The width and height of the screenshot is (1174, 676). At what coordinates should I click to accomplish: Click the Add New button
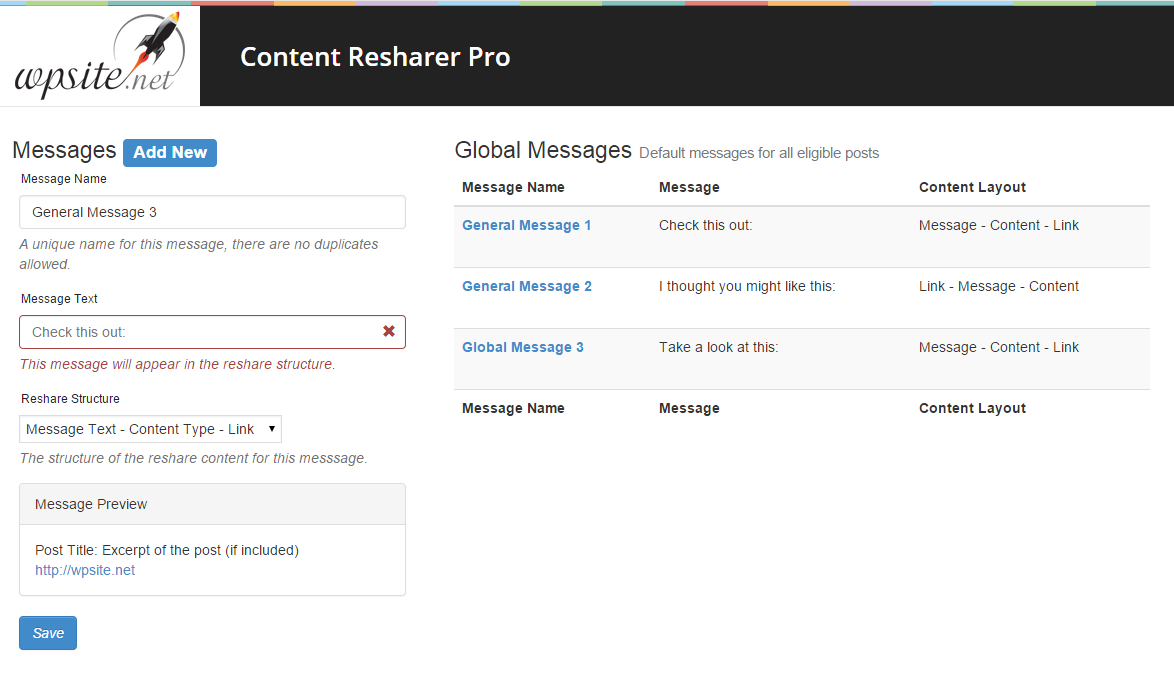[x=170, y=153]
